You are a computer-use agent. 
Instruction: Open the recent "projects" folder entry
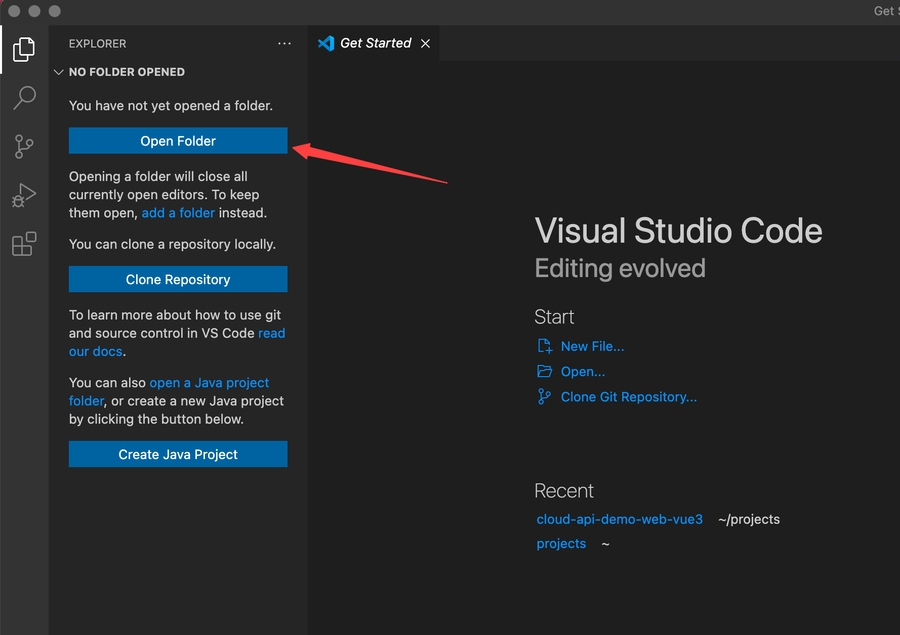point(561,544)
